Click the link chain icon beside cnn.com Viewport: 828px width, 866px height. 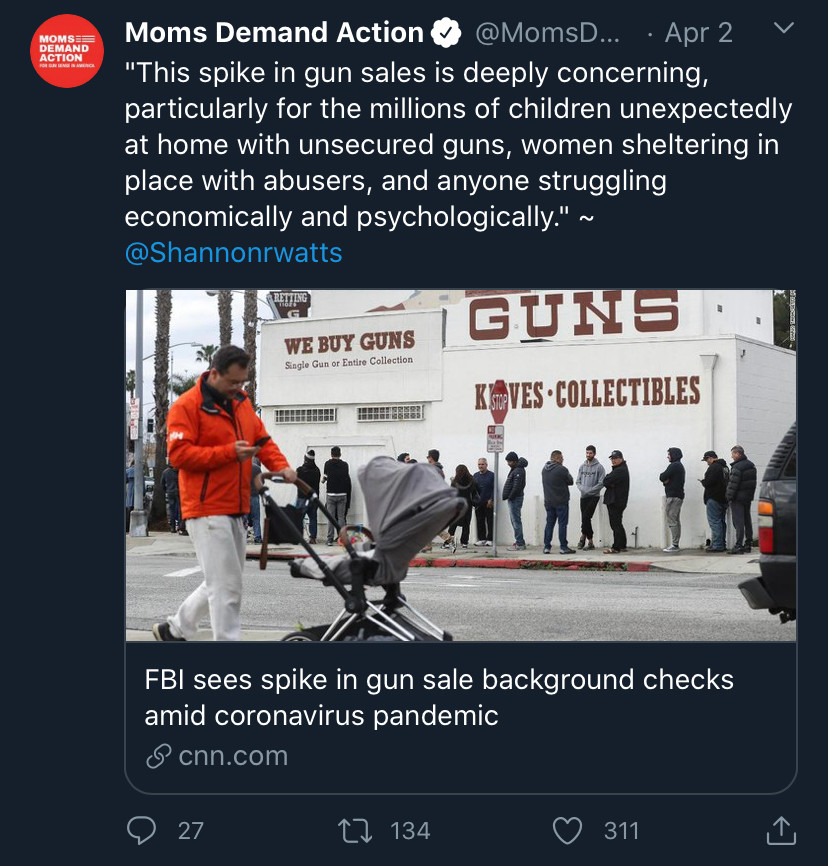click(159, 756)
